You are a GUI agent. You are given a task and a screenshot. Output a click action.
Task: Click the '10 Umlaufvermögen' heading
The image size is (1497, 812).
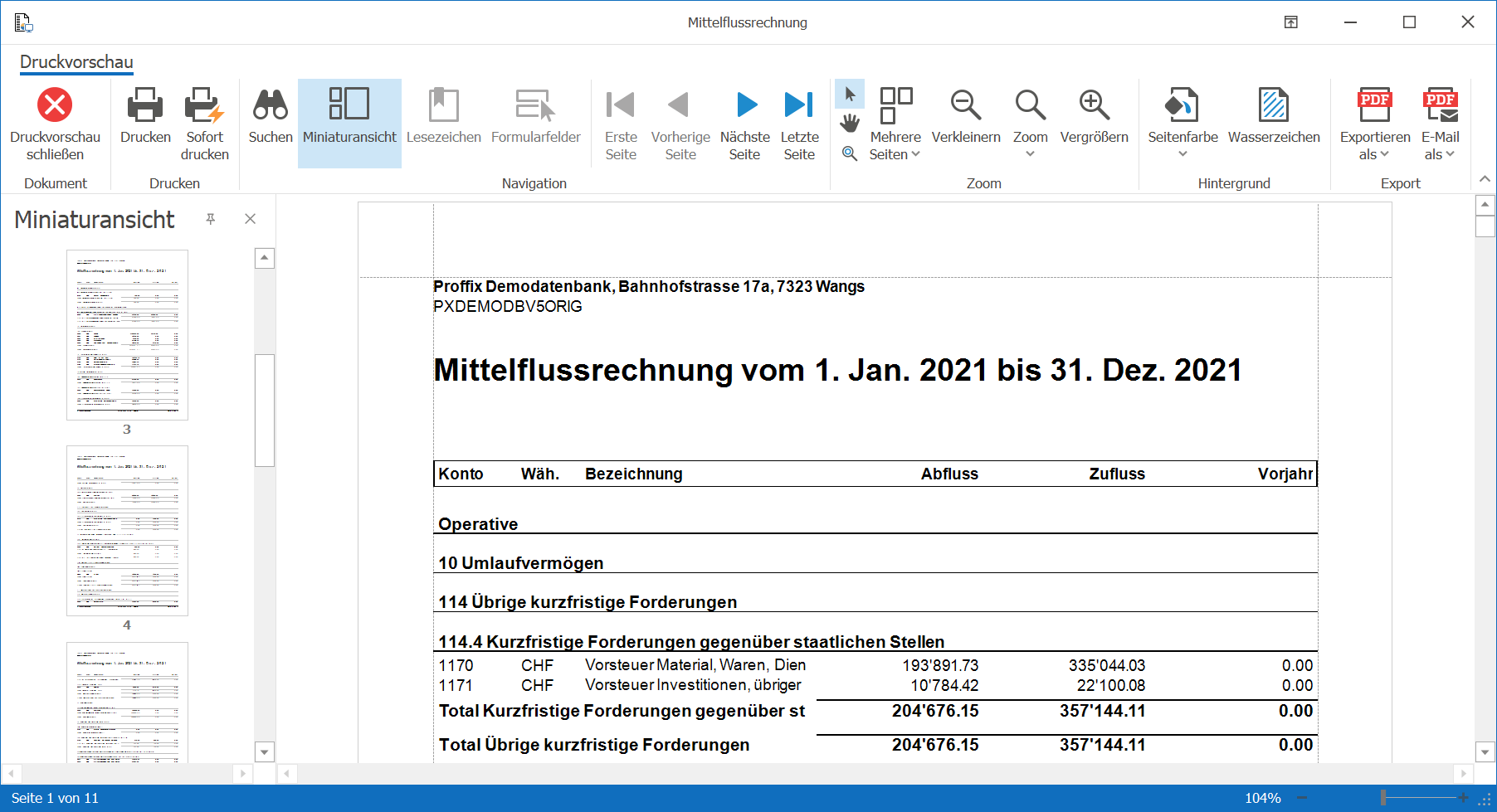click(520, 563)
